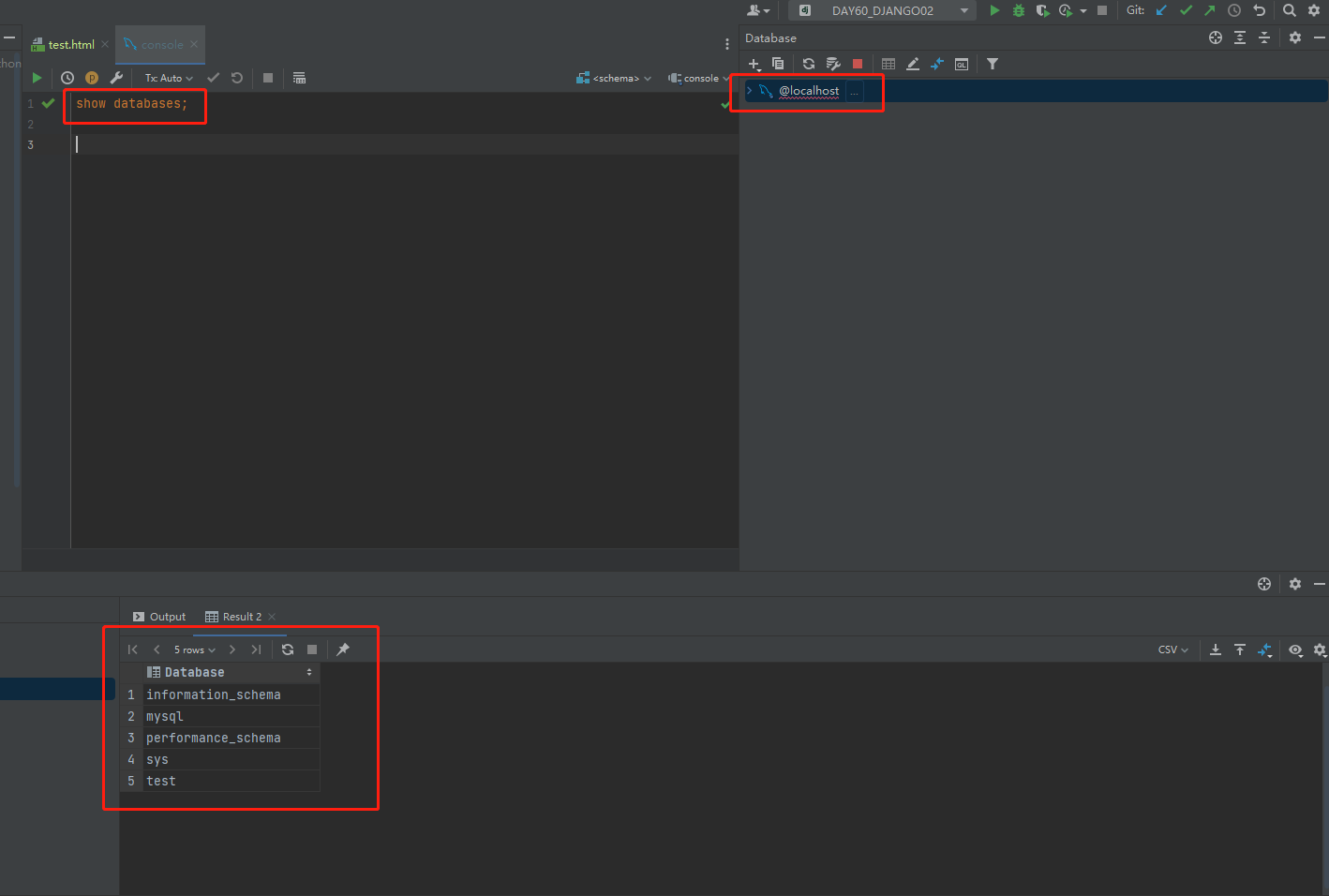This screenshot has width=1329, height=896.
Task: Go to last page of results
Action: [x=256, y=650]
